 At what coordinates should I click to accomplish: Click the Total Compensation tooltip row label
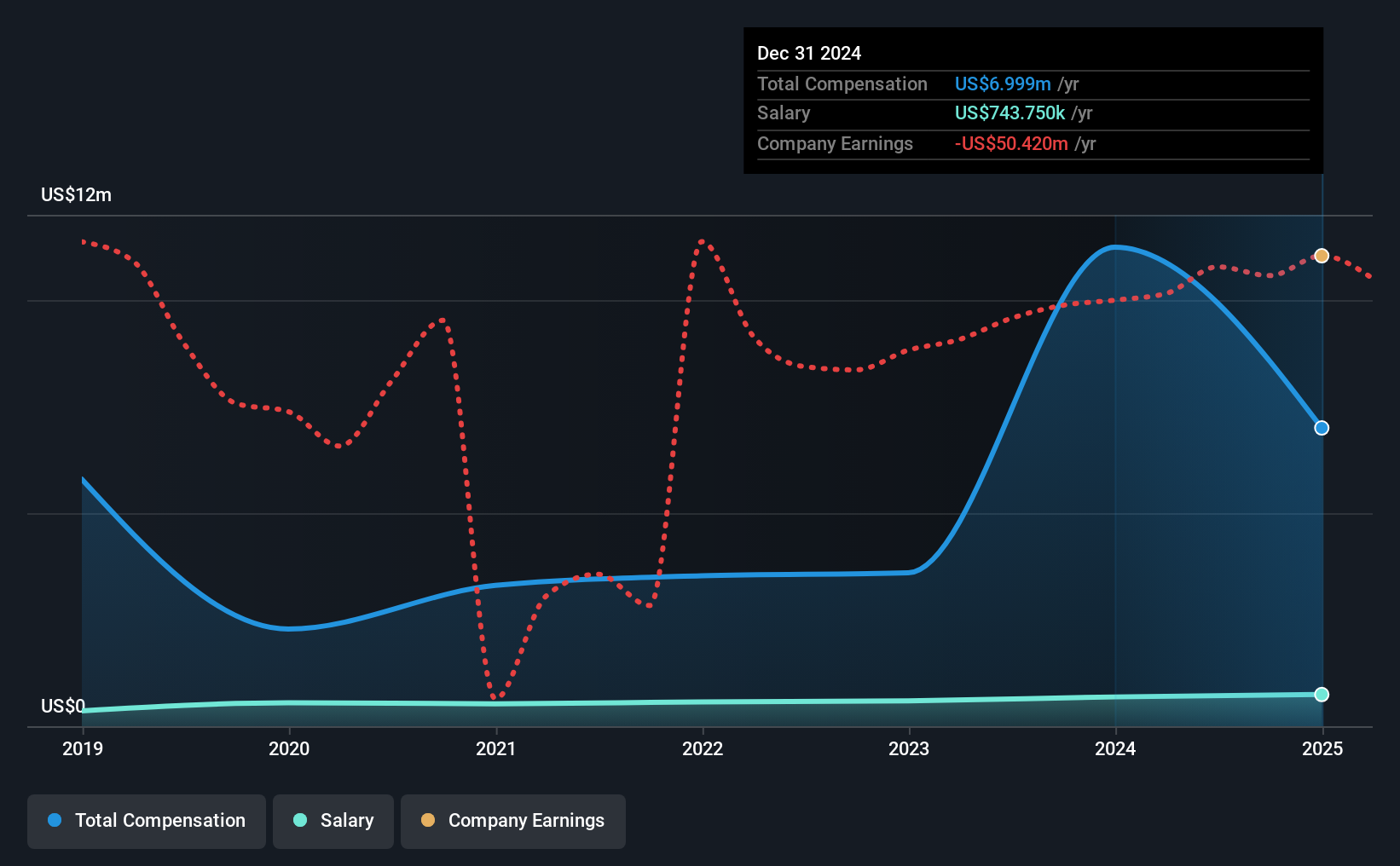[x=842, y=84]
